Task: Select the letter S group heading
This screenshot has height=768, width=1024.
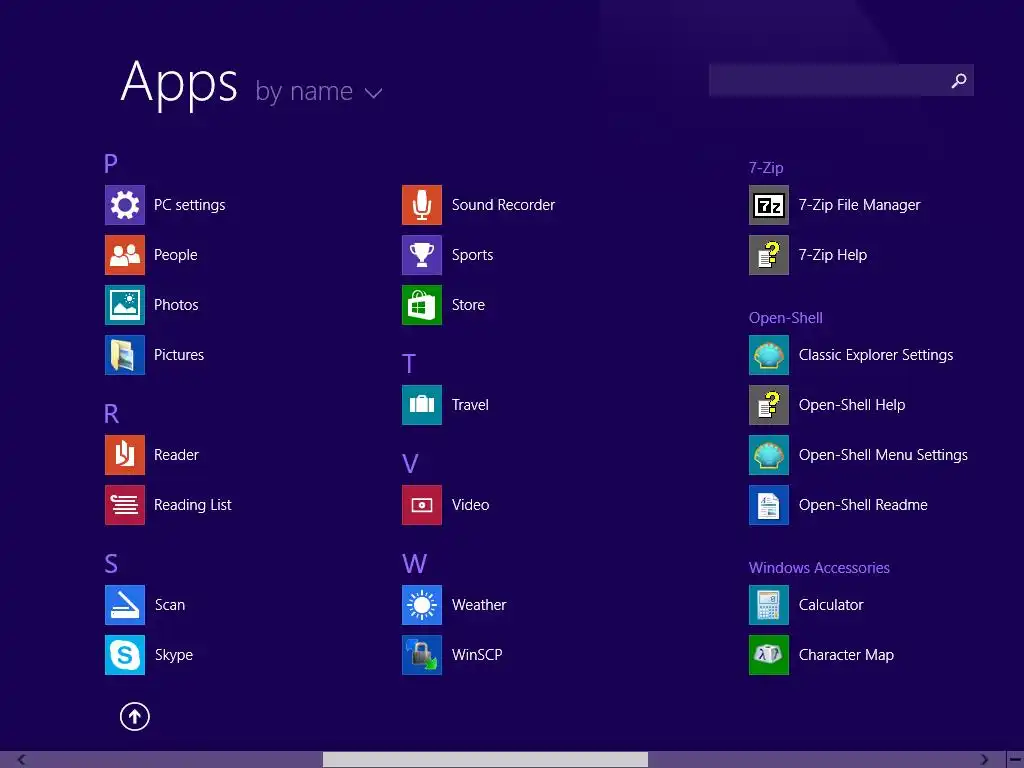Action: [111, 564]
